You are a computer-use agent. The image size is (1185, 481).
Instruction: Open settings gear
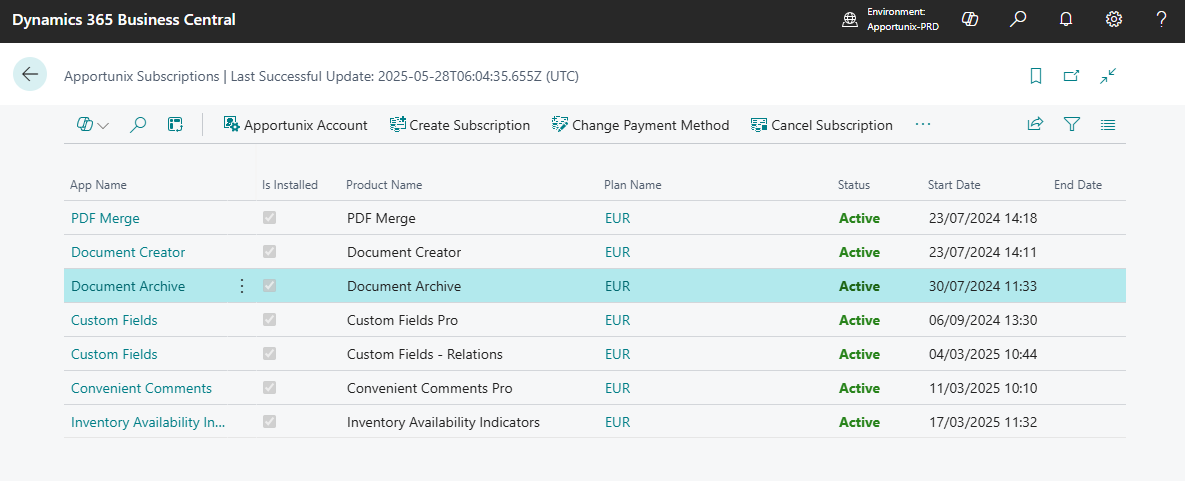(1114, 20)
